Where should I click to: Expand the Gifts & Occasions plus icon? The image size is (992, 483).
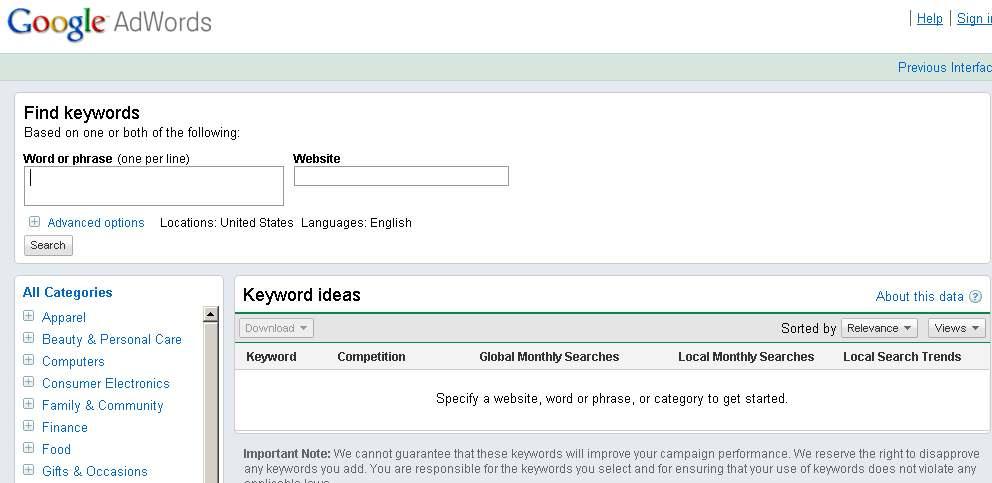(29, 471)
